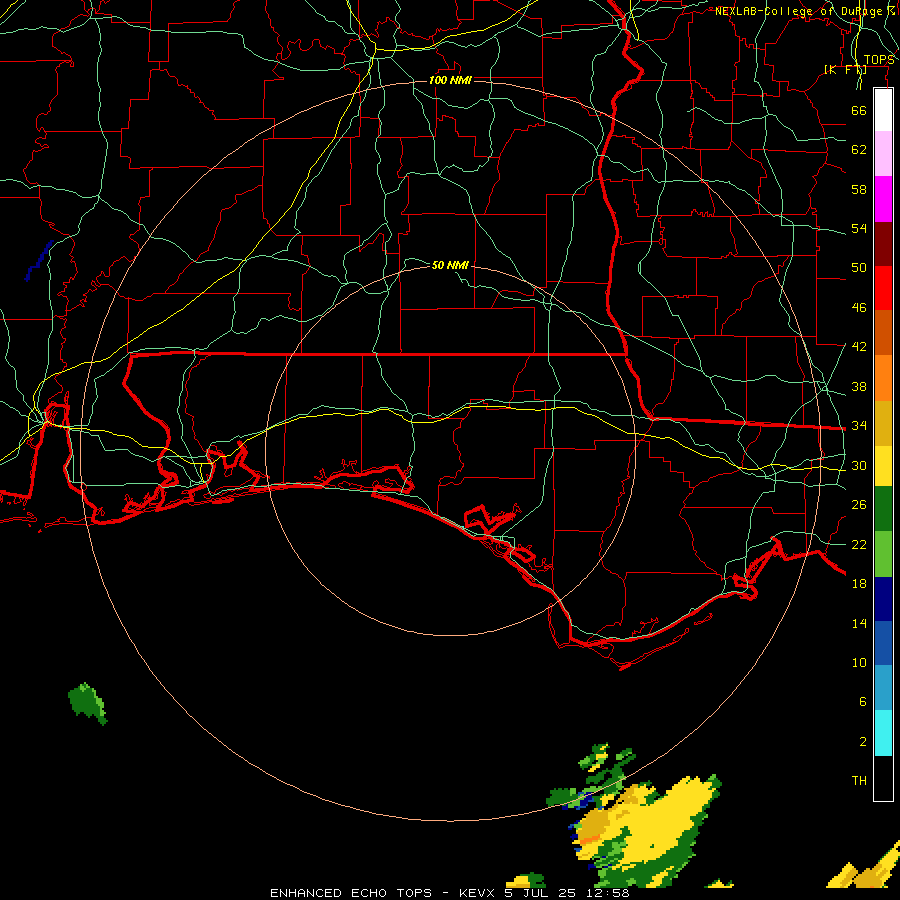
Task: Click the magenta 58 kft legend swatch
Action: coord(883,199)
